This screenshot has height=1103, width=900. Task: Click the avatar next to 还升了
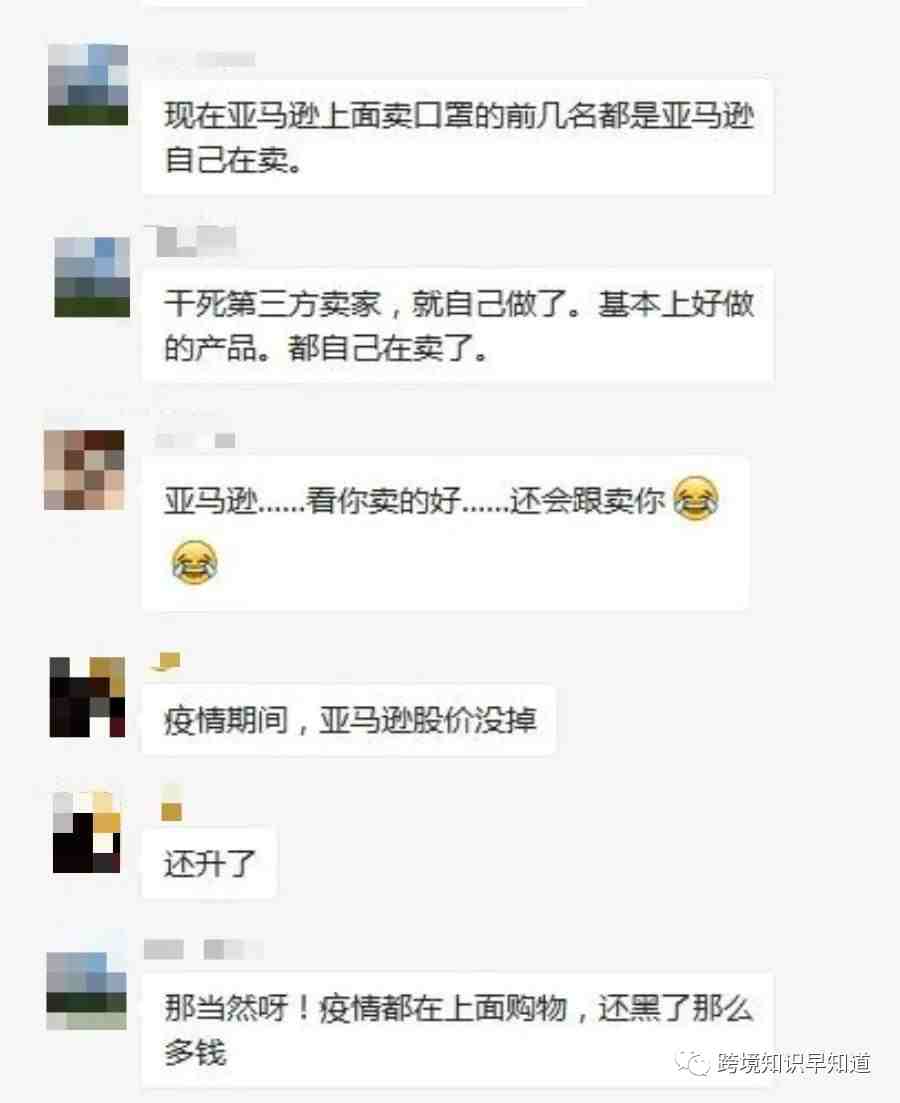[87, 833]
